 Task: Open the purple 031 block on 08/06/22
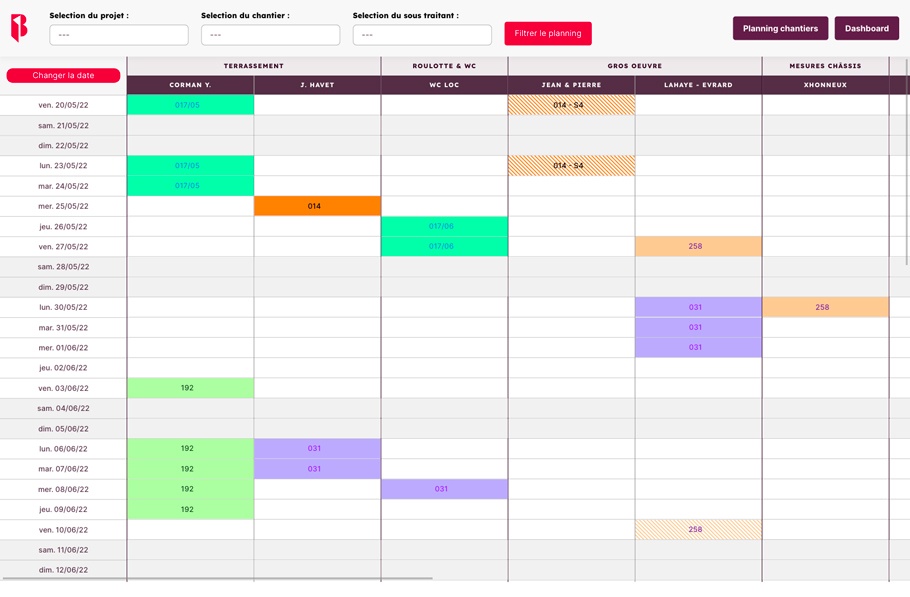pyautogui.click(x=444, y=489)
